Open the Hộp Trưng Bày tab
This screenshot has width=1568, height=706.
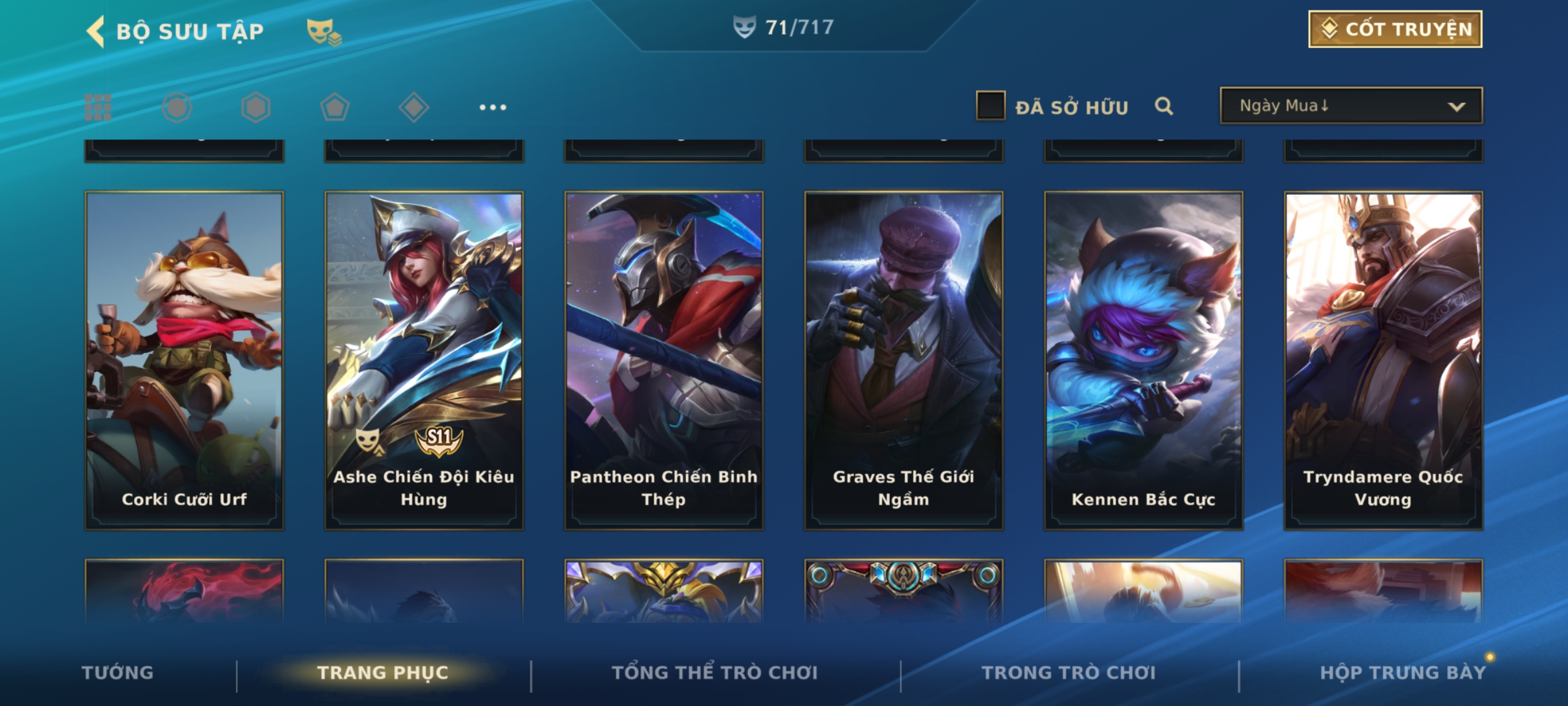[1403, 673]
